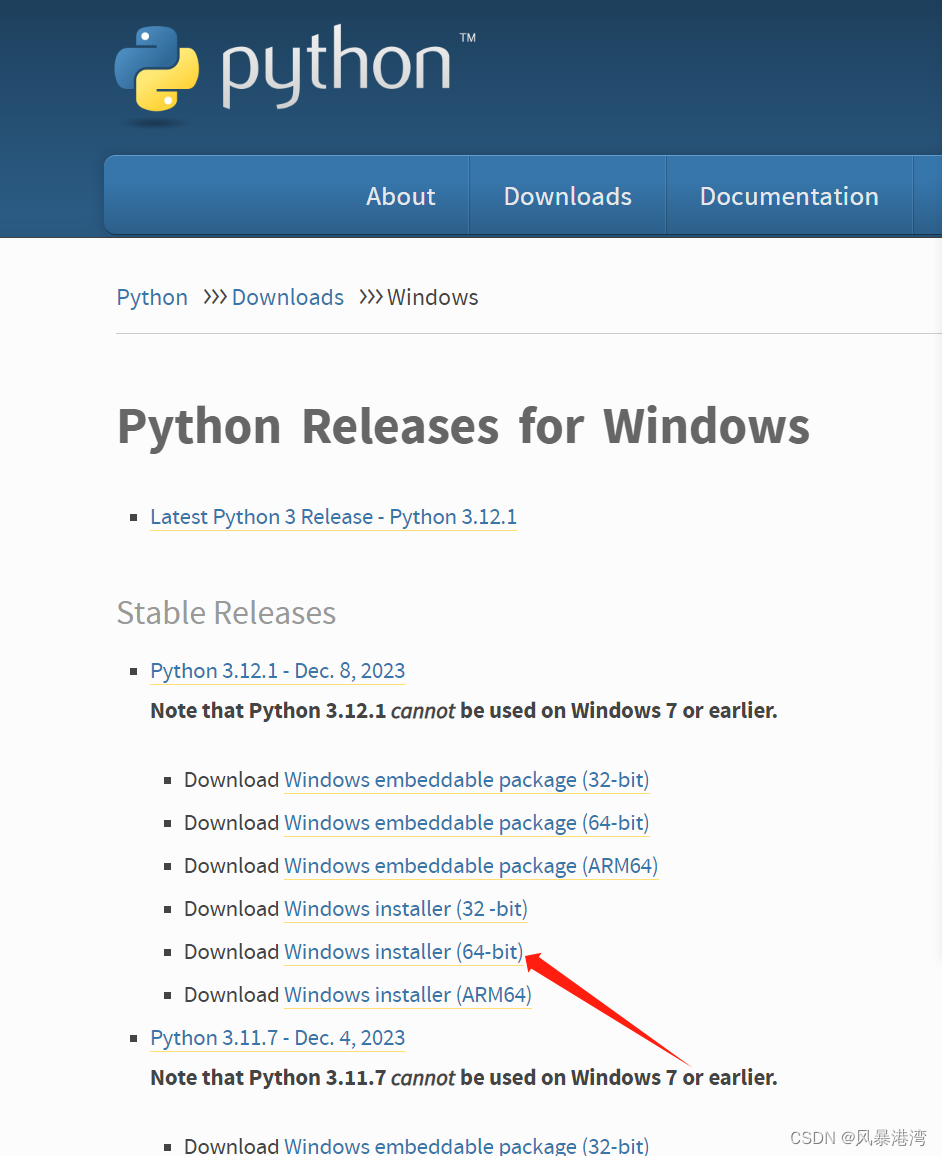
Task: Go to Python in the breadcrumb
Action: tap(152, 297)
